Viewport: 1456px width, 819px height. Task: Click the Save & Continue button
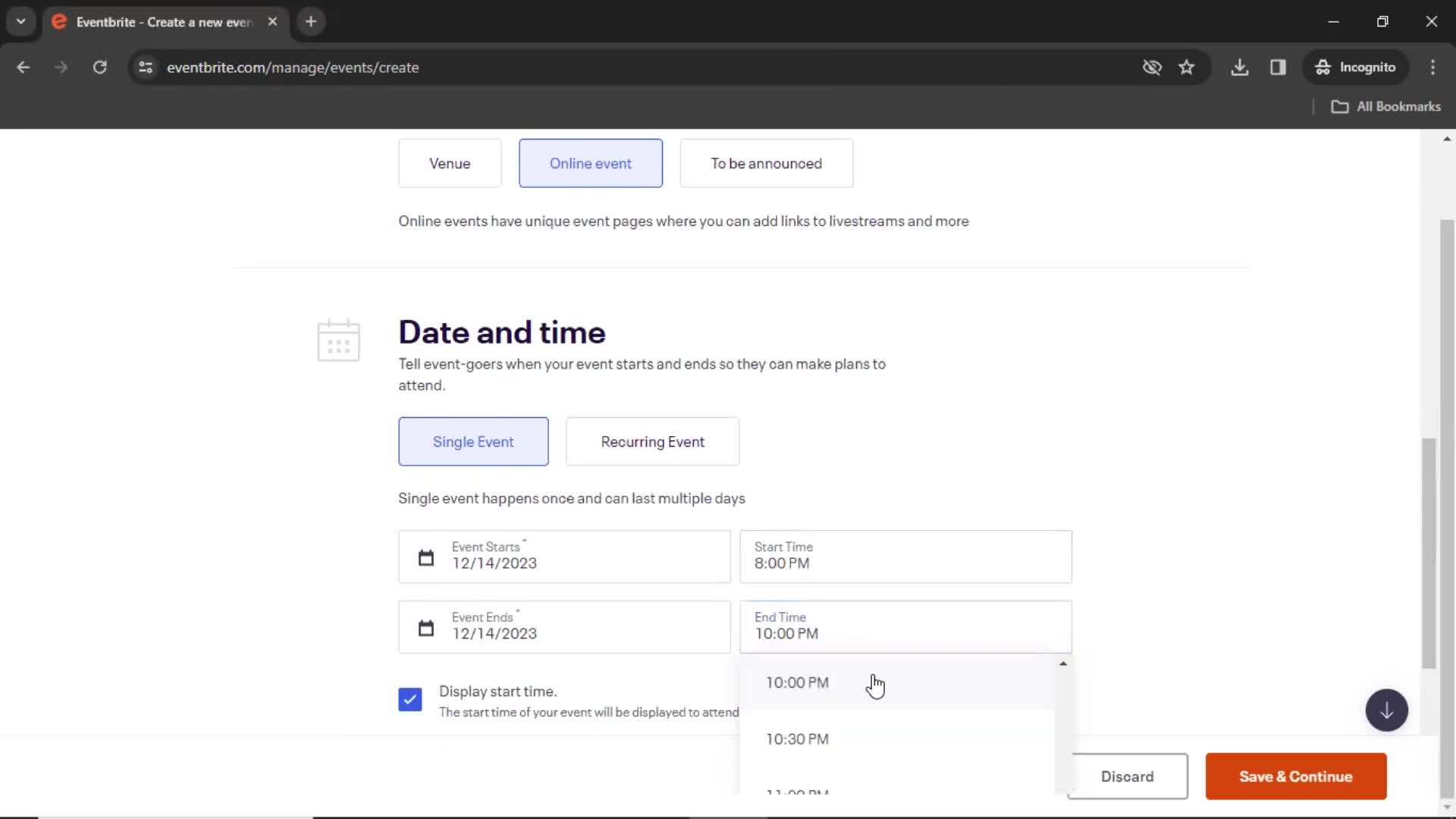pos(1296,776)
